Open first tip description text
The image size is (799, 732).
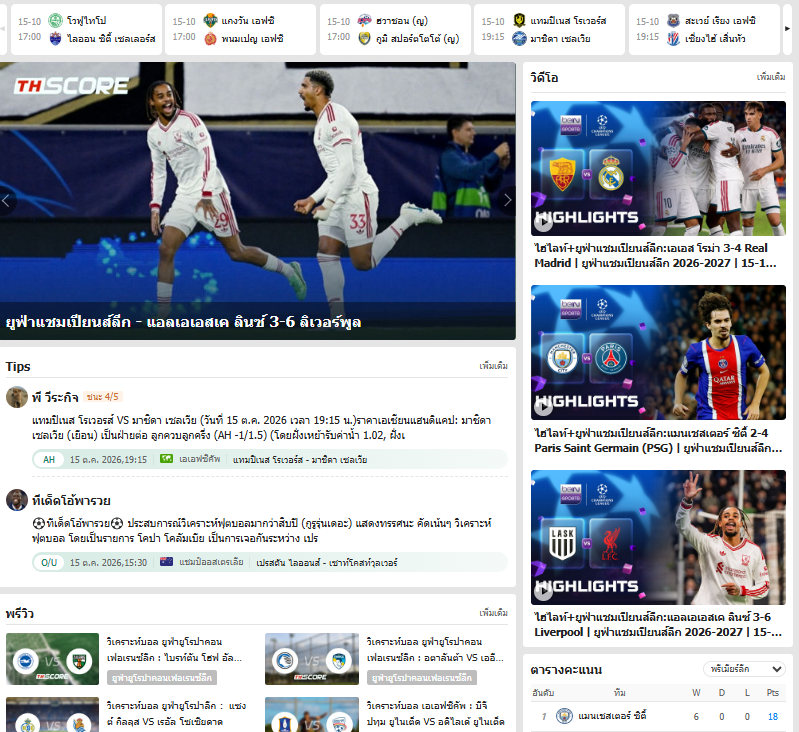(x=261, y=427)
